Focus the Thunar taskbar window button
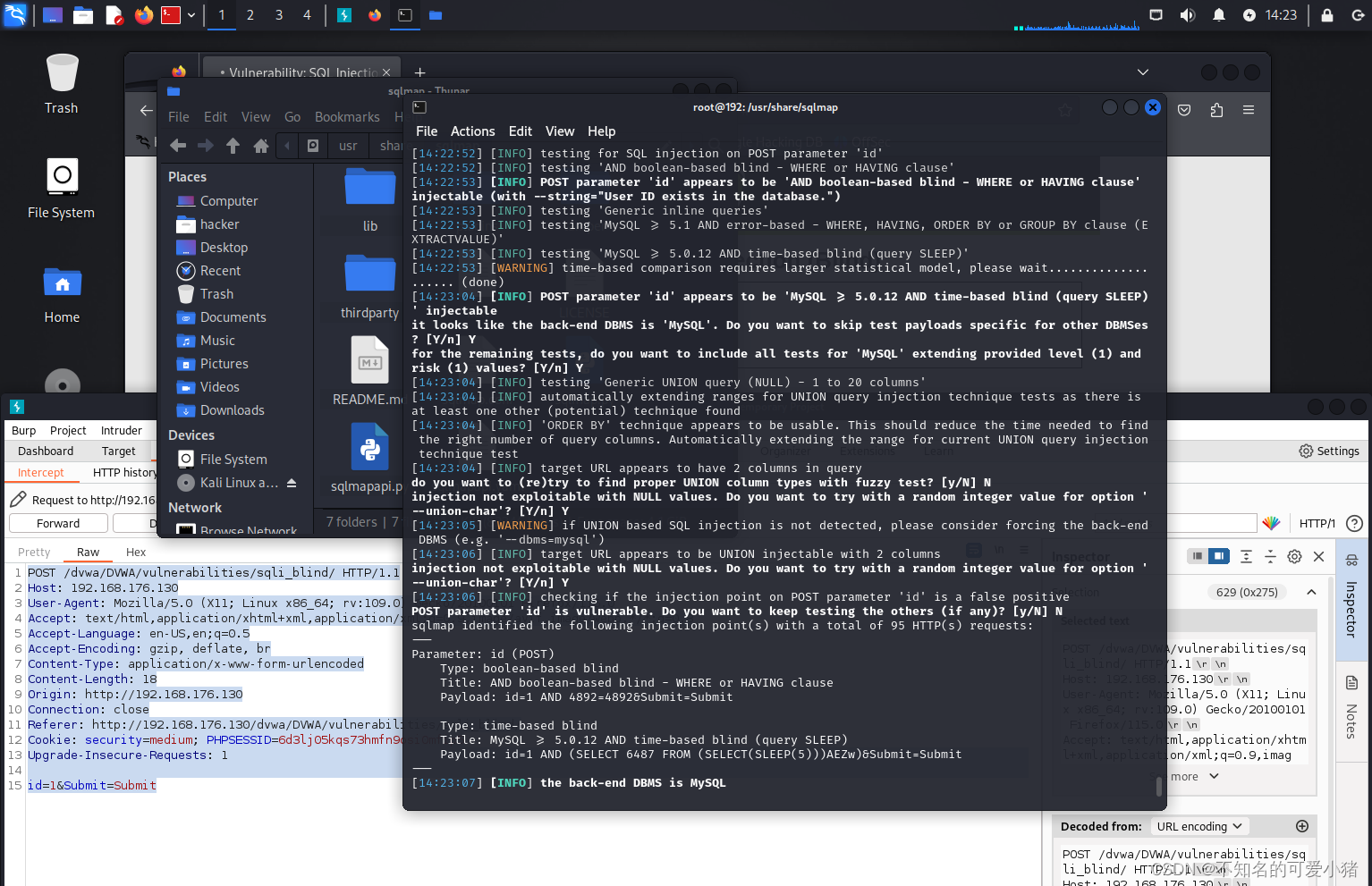Viewport: 1372px width, 886px height. pyautogui.click(x=436, y=15)
